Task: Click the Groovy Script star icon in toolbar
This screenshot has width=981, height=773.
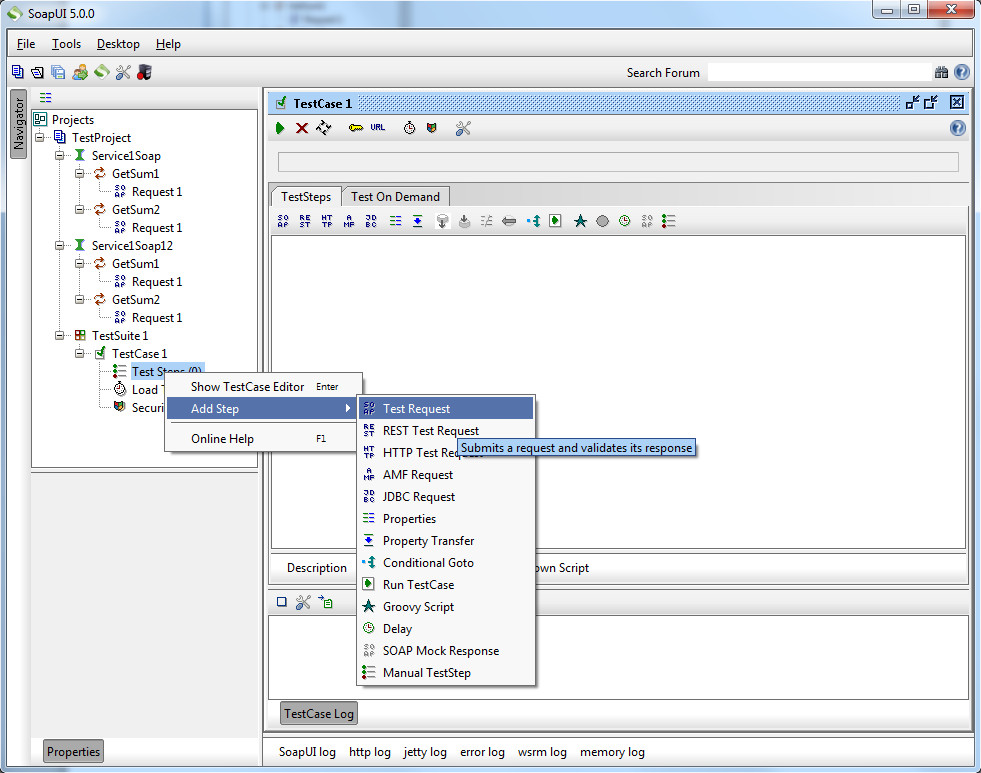Action: tap(581, 221)
